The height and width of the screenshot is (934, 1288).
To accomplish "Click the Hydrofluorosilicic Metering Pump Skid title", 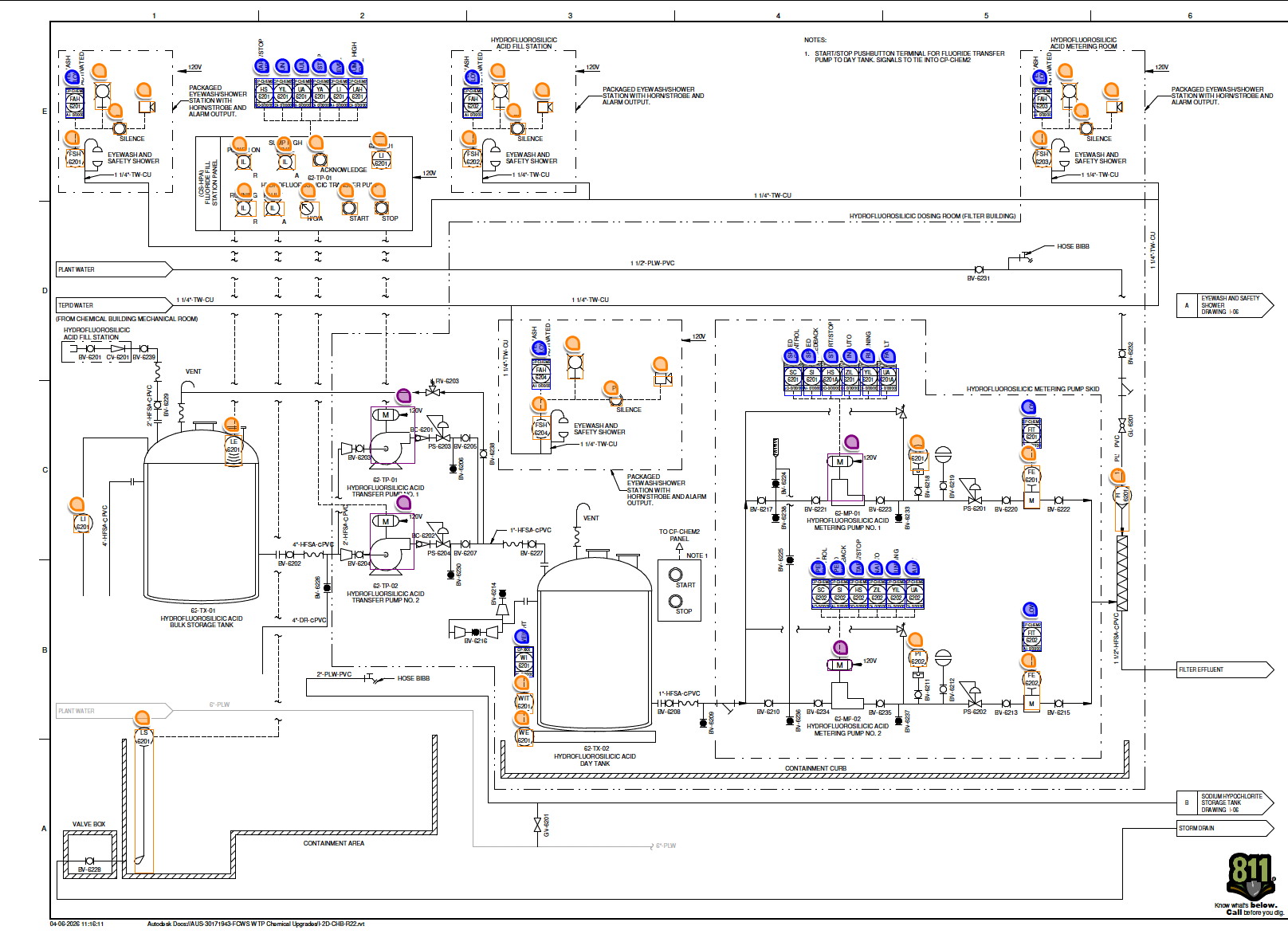I will pyautogui.click(x=1033, y=389).
